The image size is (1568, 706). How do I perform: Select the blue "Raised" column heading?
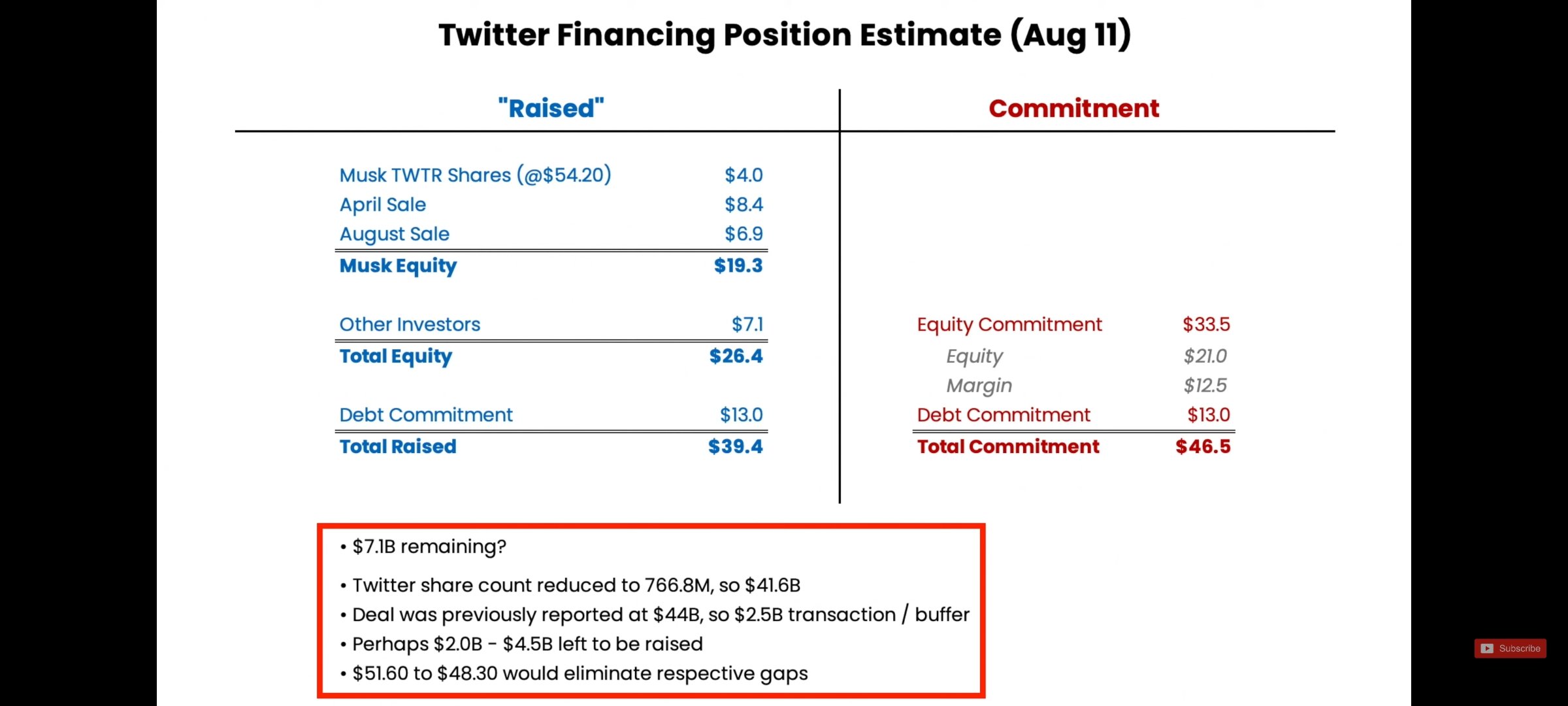(551, 109)
